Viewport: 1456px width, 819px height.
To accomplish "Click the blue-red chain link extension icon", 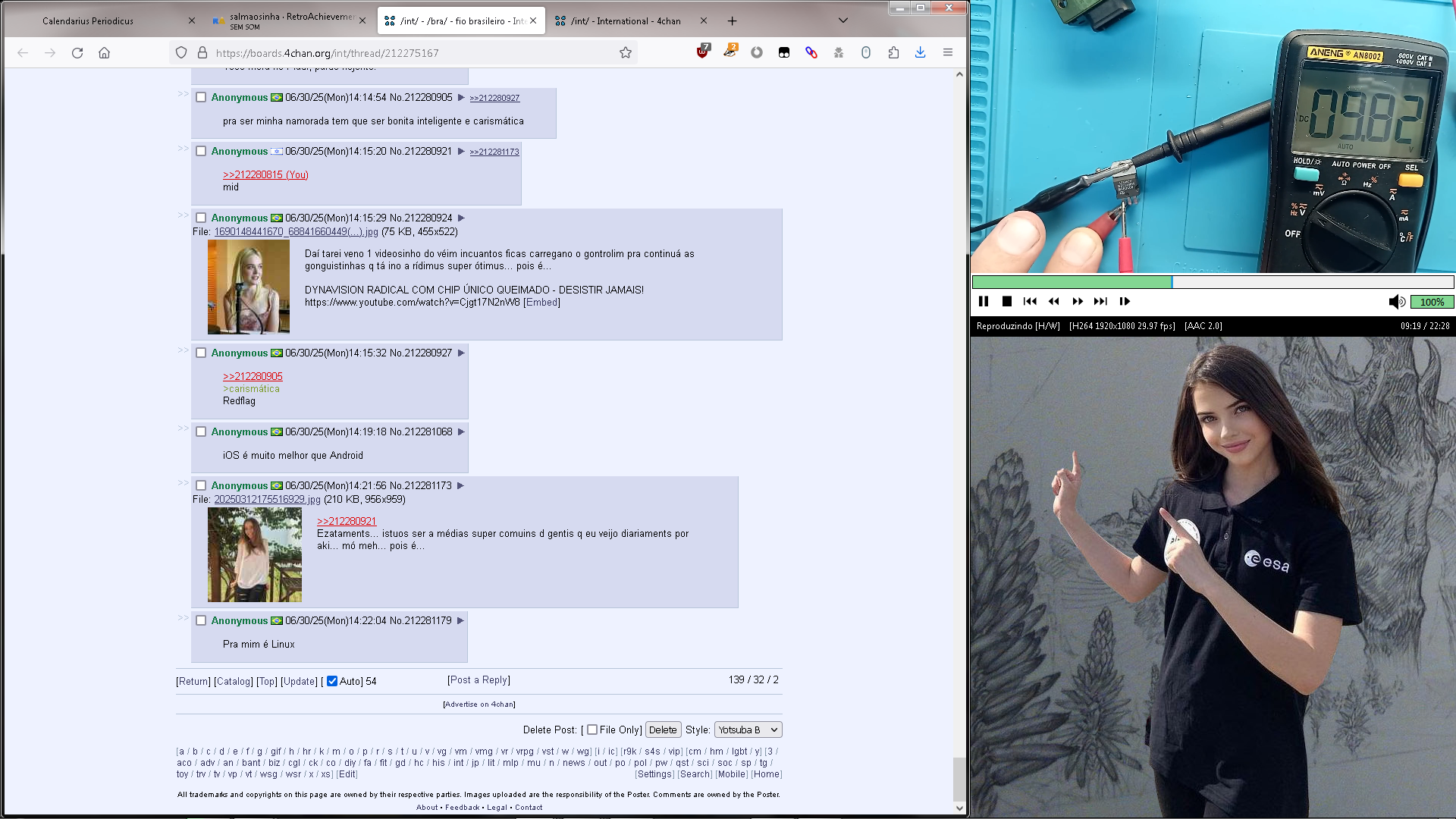I will pyautogui.click(x=811, y=52).
